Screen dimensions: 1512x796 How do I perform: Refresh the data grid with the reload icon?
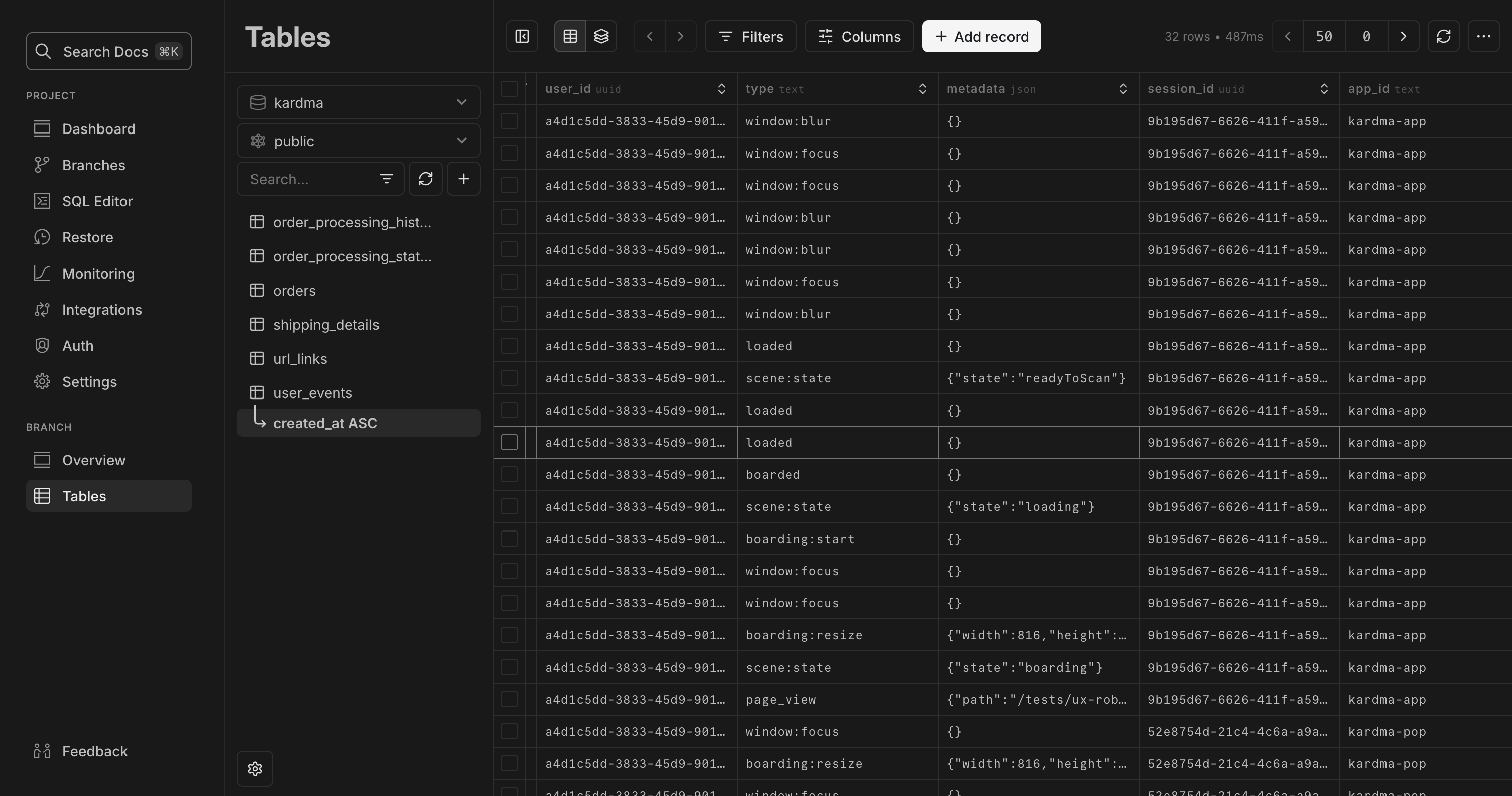[x=1443, y=36]
